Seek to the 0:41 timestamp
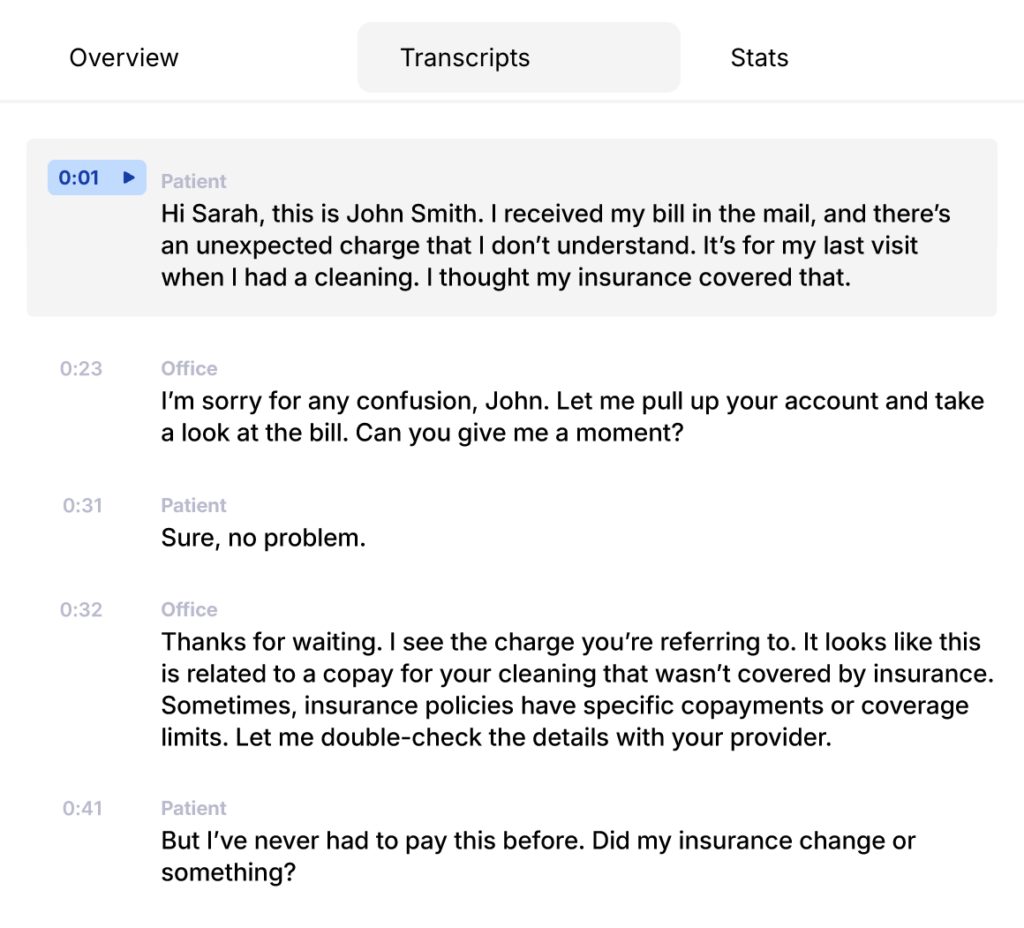This screenshot has width=1024, height=928. point(82,809)
